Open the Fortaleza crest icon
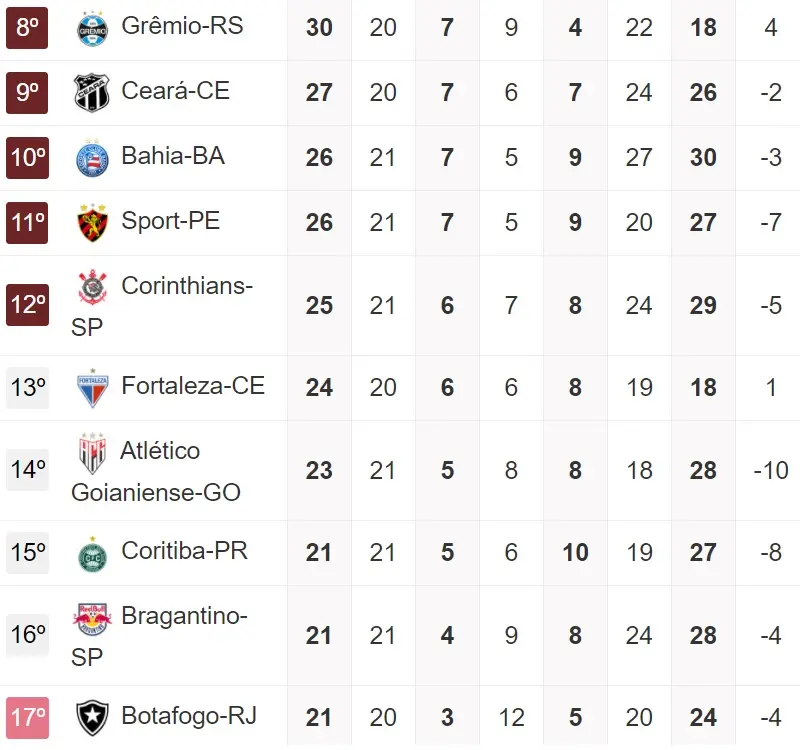The image size is (800, 750). click(92, 389)
